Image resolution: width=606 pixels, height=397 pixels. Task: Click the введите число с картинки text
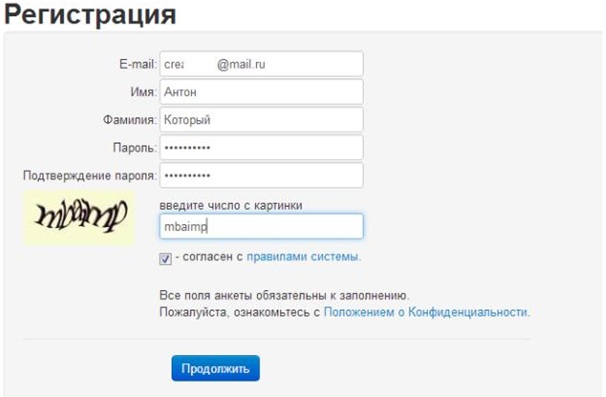[231, 205]
